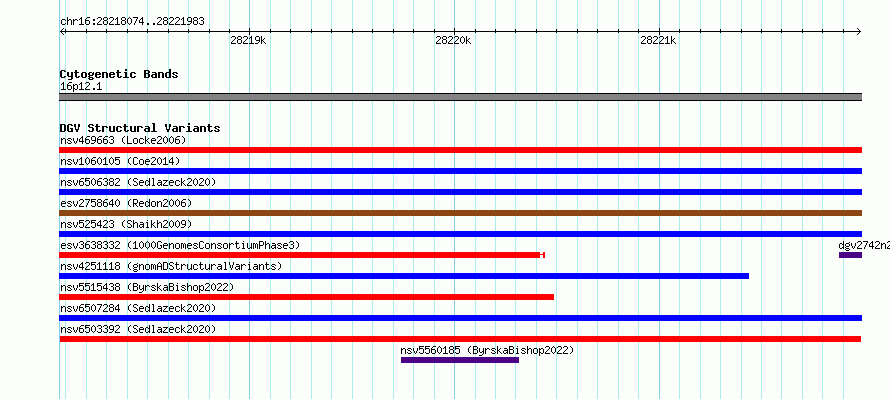The height and width of the screenshot is (399, 890).
Task: Select the small purple dgv2742n2 bar
Action: pos(850,255)
